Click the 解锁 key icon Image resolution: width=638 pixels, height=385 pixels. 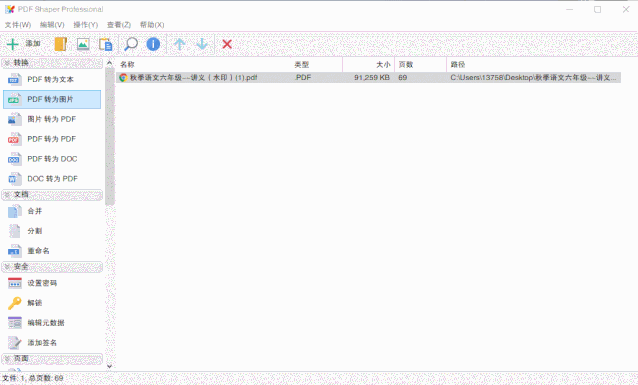(x=14, y=303)
